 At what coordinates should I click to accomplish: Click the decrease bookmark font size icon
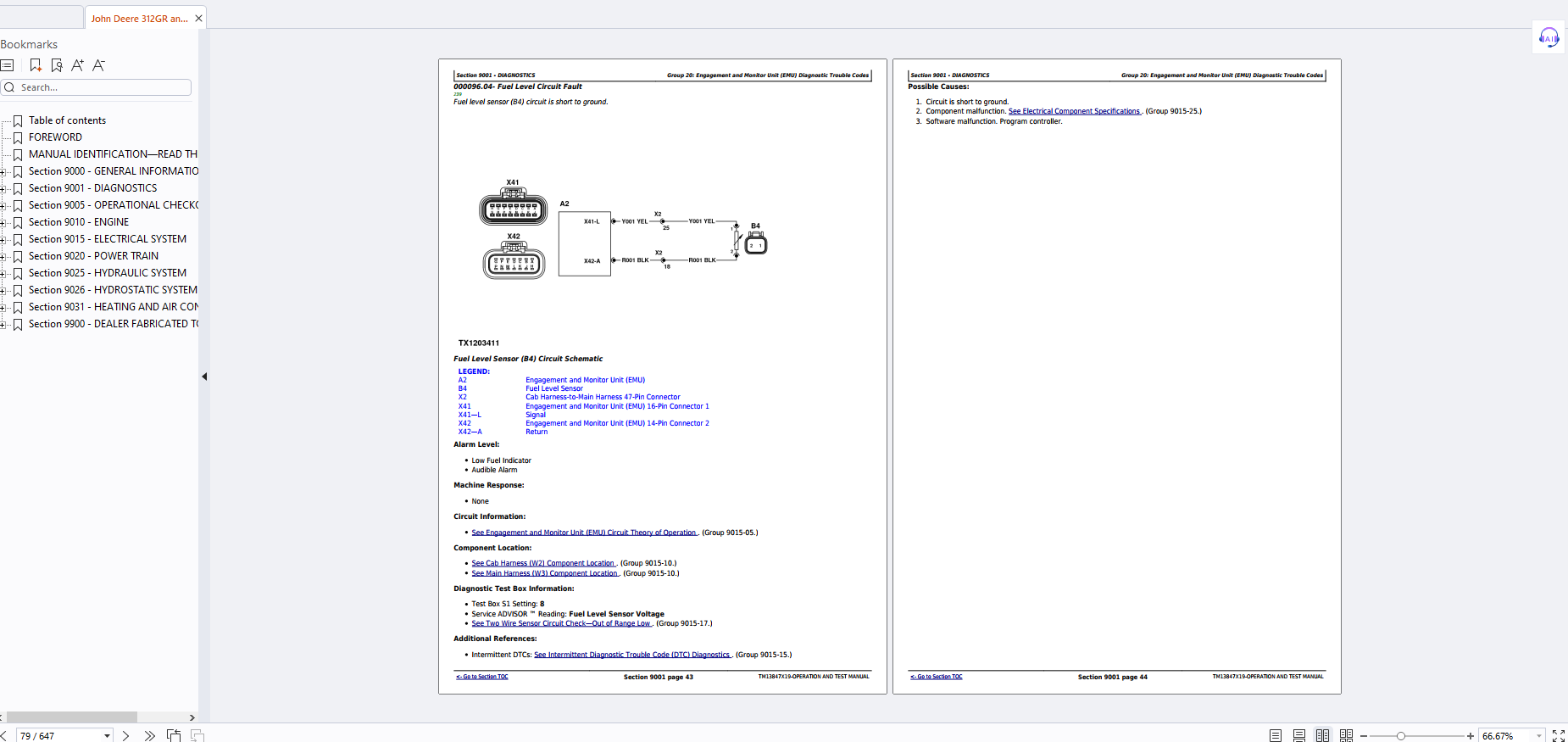tap(98, 65)
